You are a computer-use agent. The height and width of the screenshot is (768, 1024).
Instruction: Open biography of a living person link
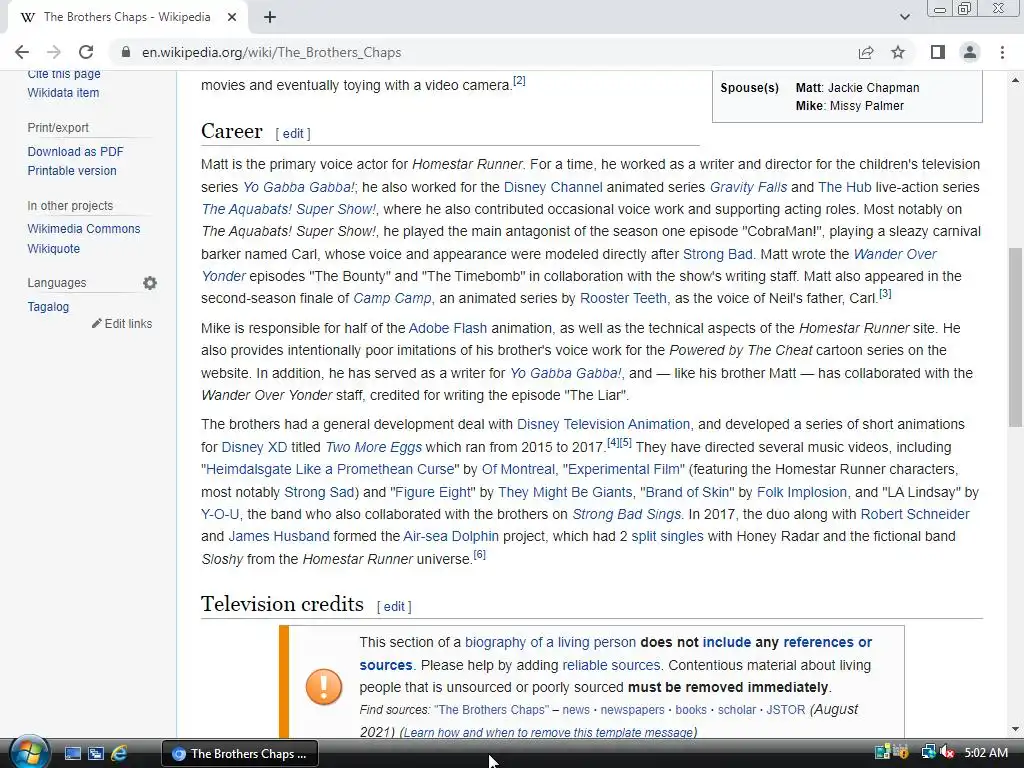tap(551, 643)
